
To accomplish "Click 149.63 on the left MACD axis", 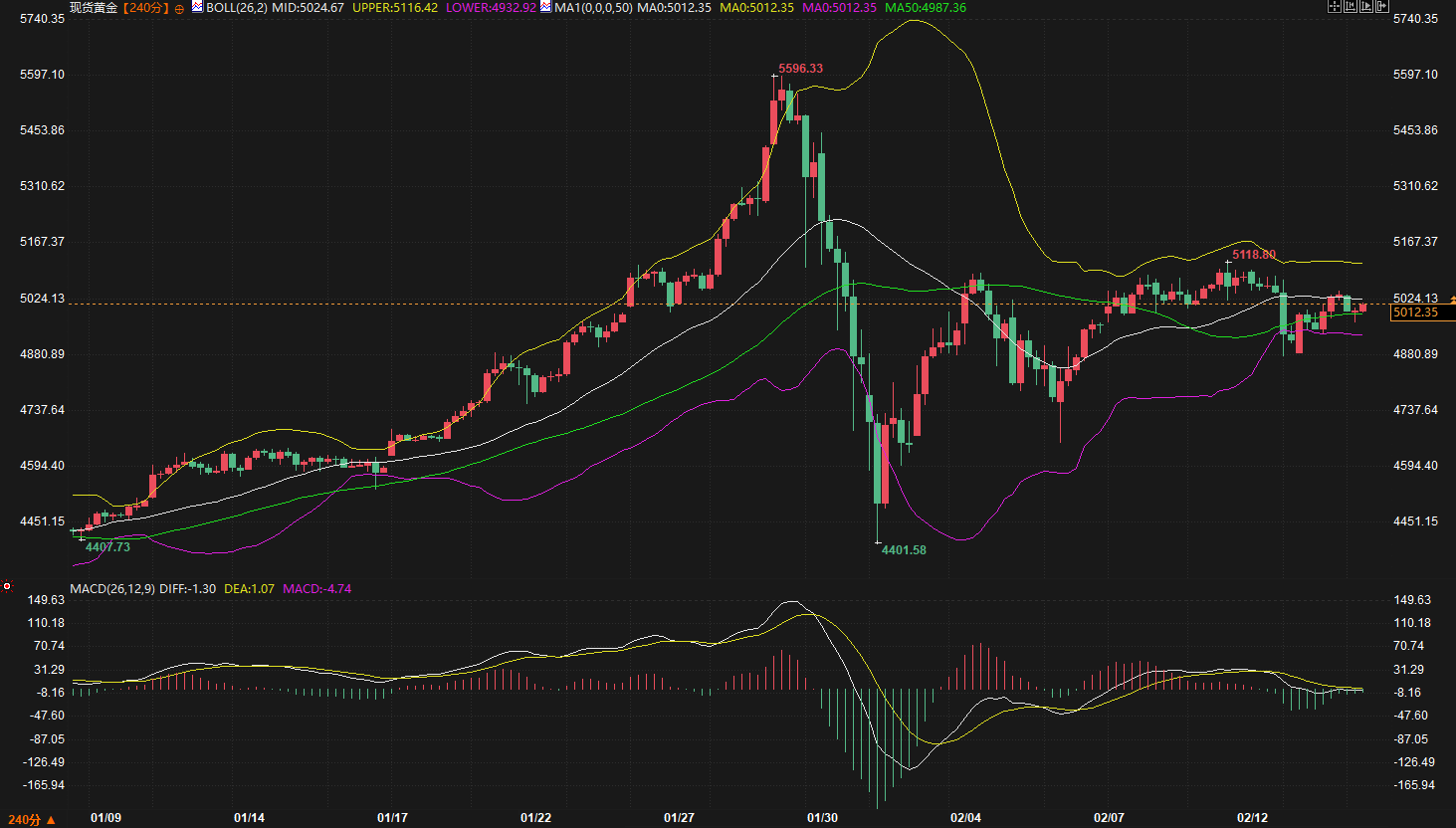I will (46, 600).
